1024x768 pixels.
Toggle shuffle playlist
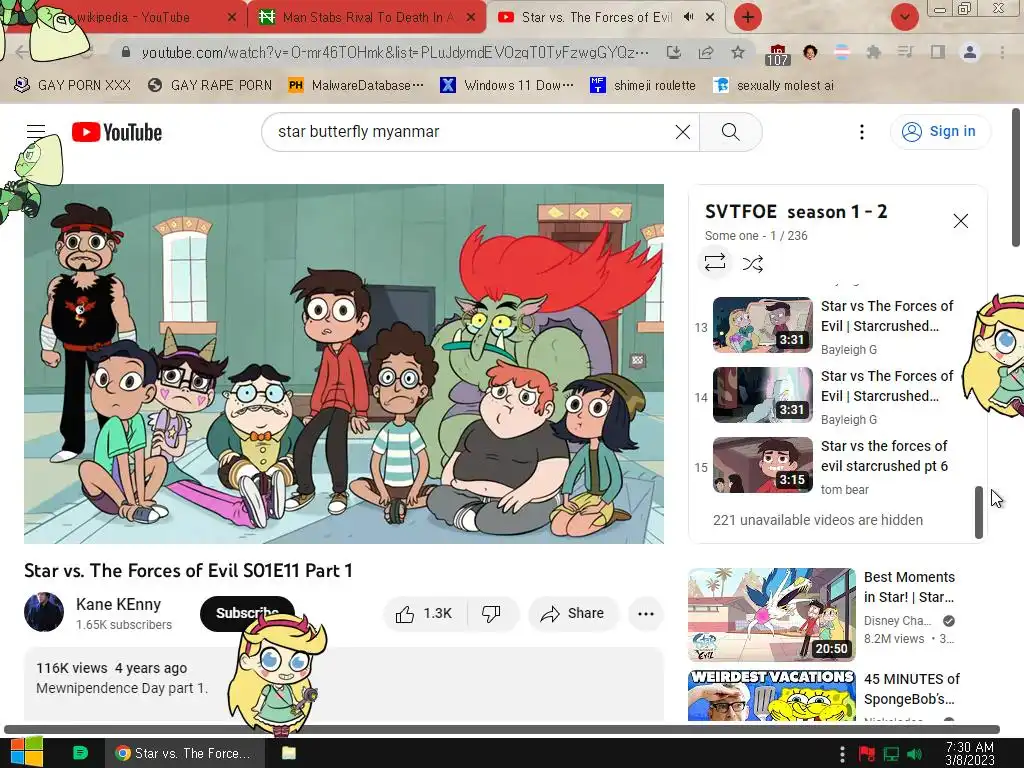[x=752, y=264]
